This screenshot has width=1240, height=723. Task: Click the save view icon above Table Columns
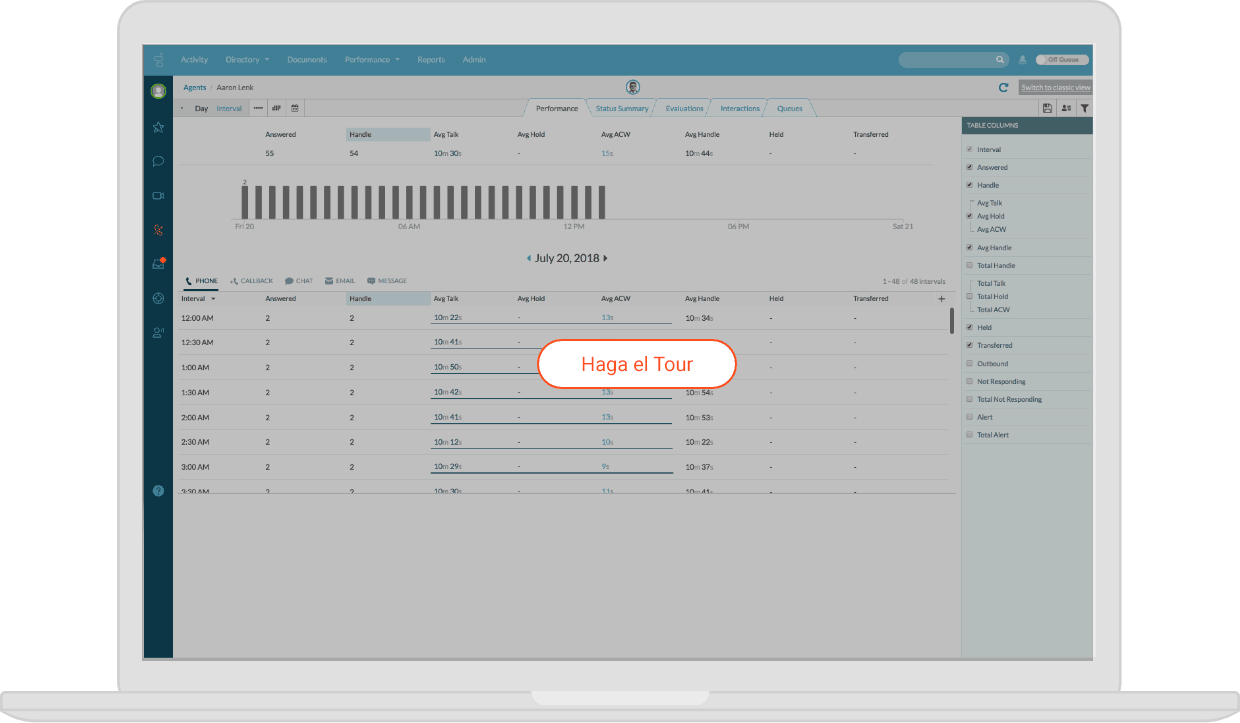[x=1048, y=107]
